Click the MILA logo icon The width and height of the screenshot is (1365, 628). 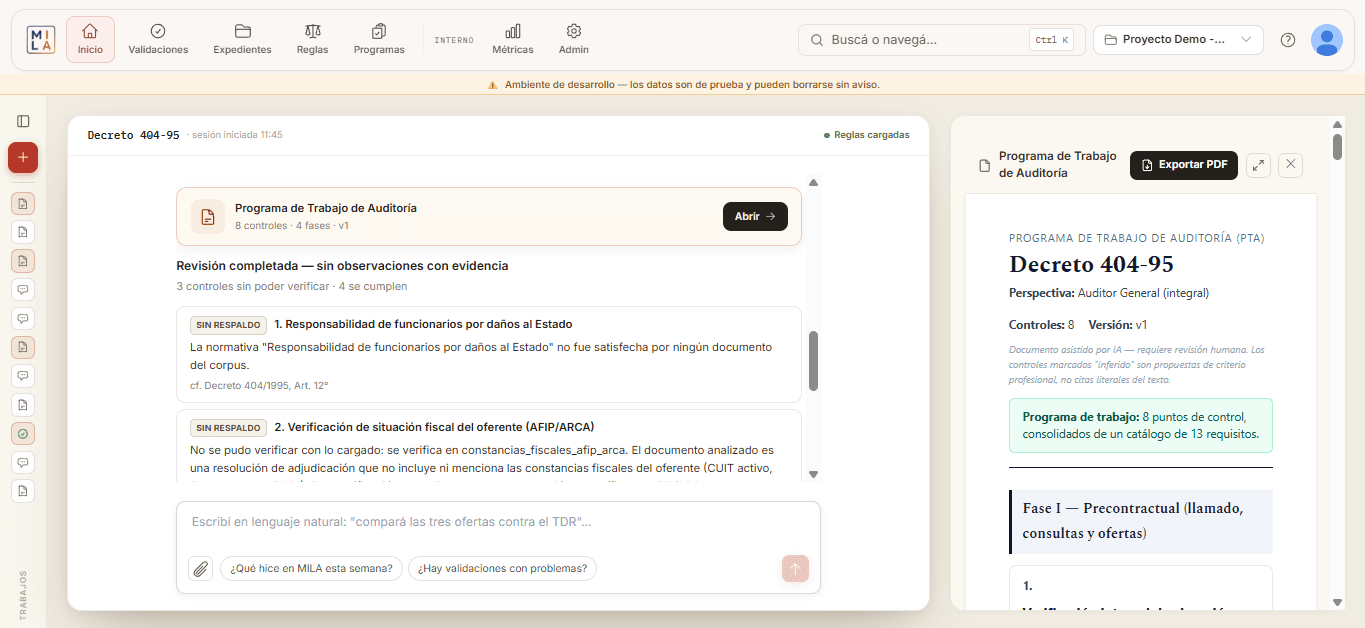point(41,40)
